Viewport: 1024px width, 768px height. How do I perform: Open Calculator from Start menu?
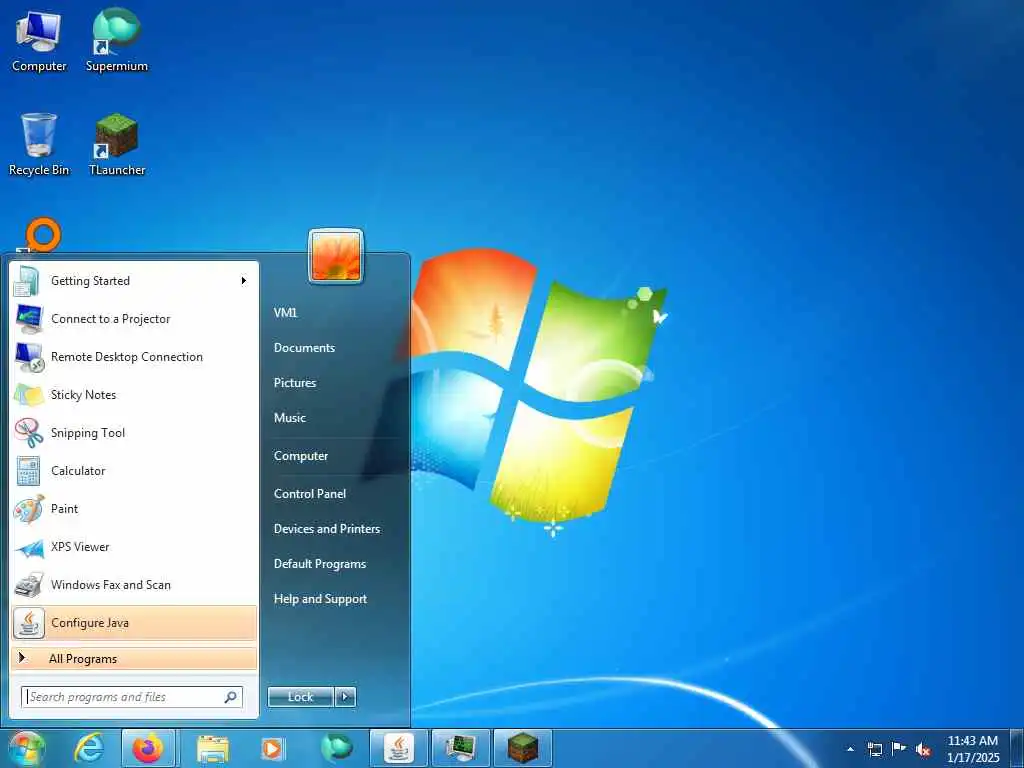tap(133, 471)
